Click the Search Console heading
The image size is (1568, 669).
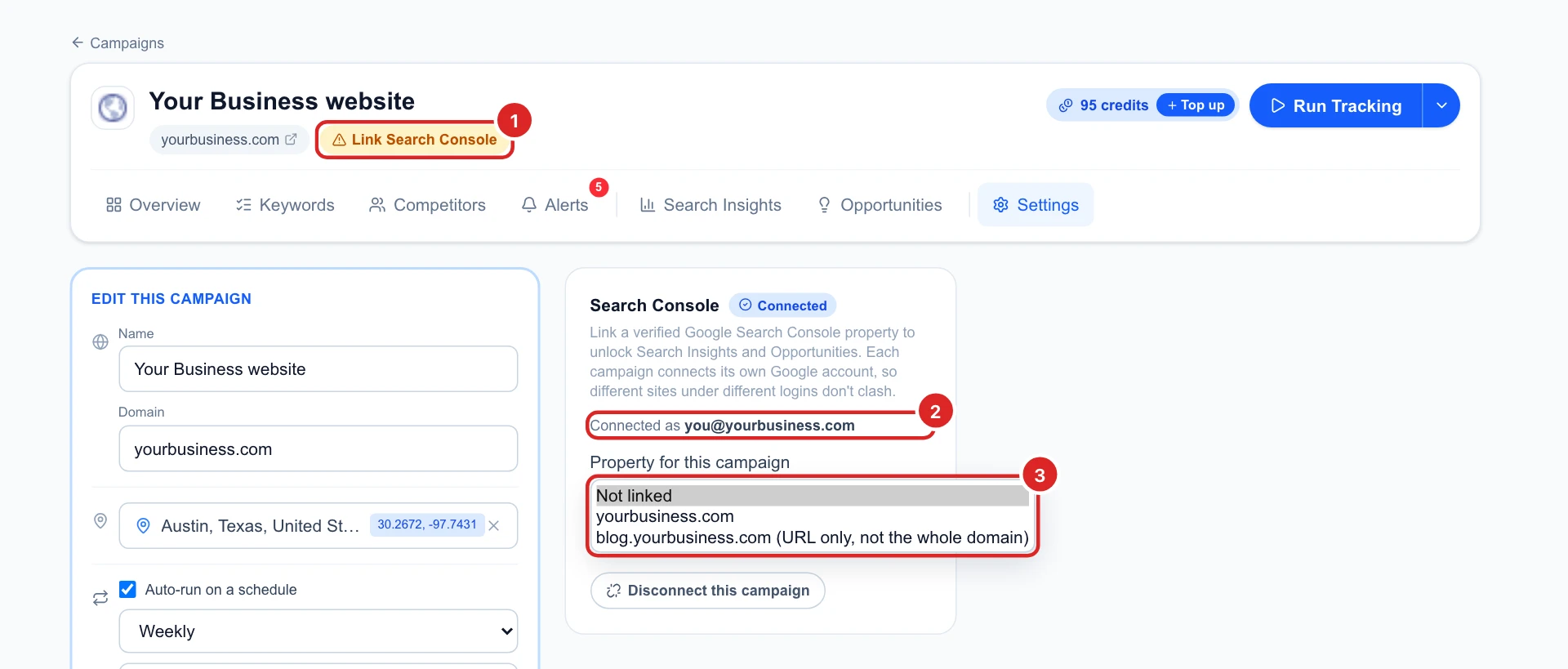coord(654,306)
